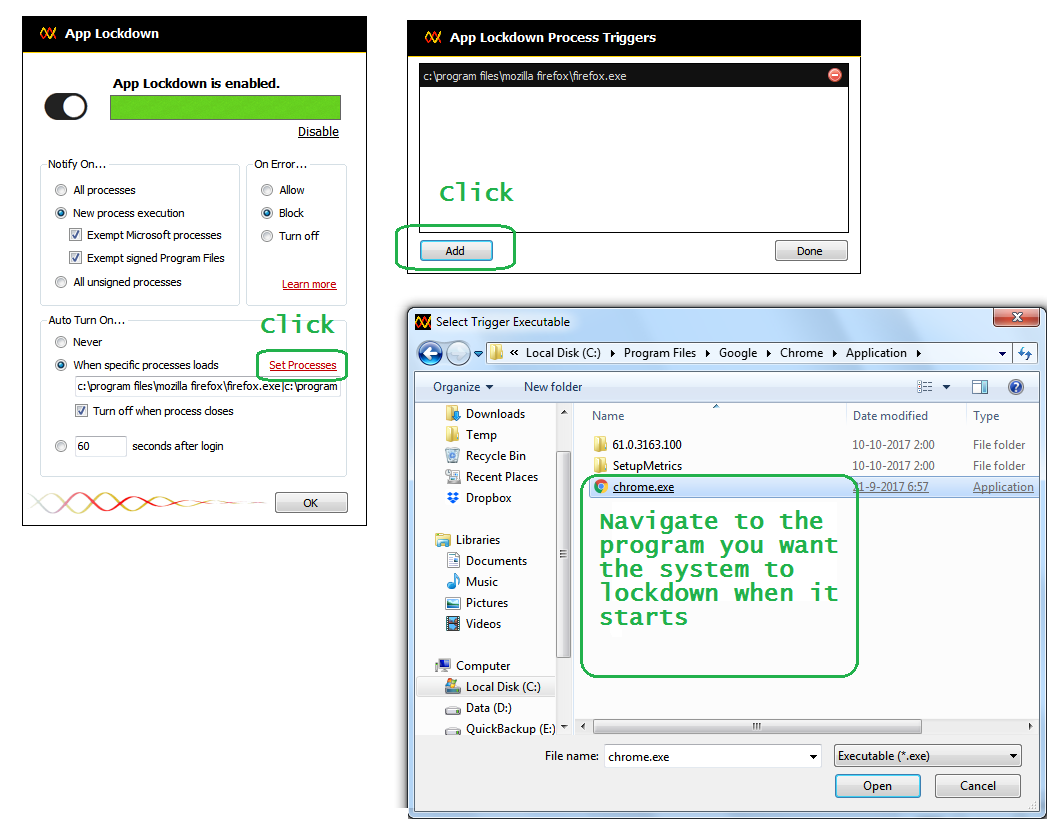This screenshot has height=837, width=1053.
Task: Click the 60 seconds input field
Action: point(100,446)
